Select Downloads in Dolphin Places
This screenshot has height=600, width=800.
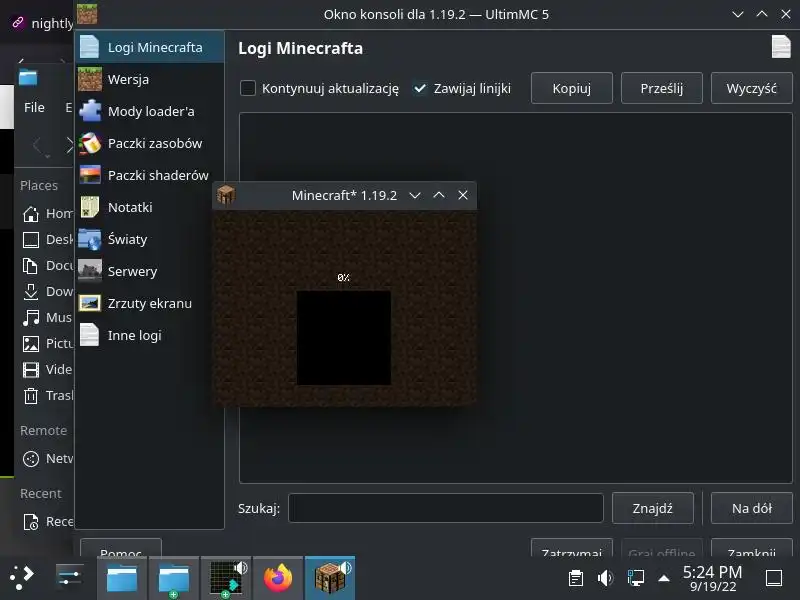pyautogui.click(x=48, y=291)
